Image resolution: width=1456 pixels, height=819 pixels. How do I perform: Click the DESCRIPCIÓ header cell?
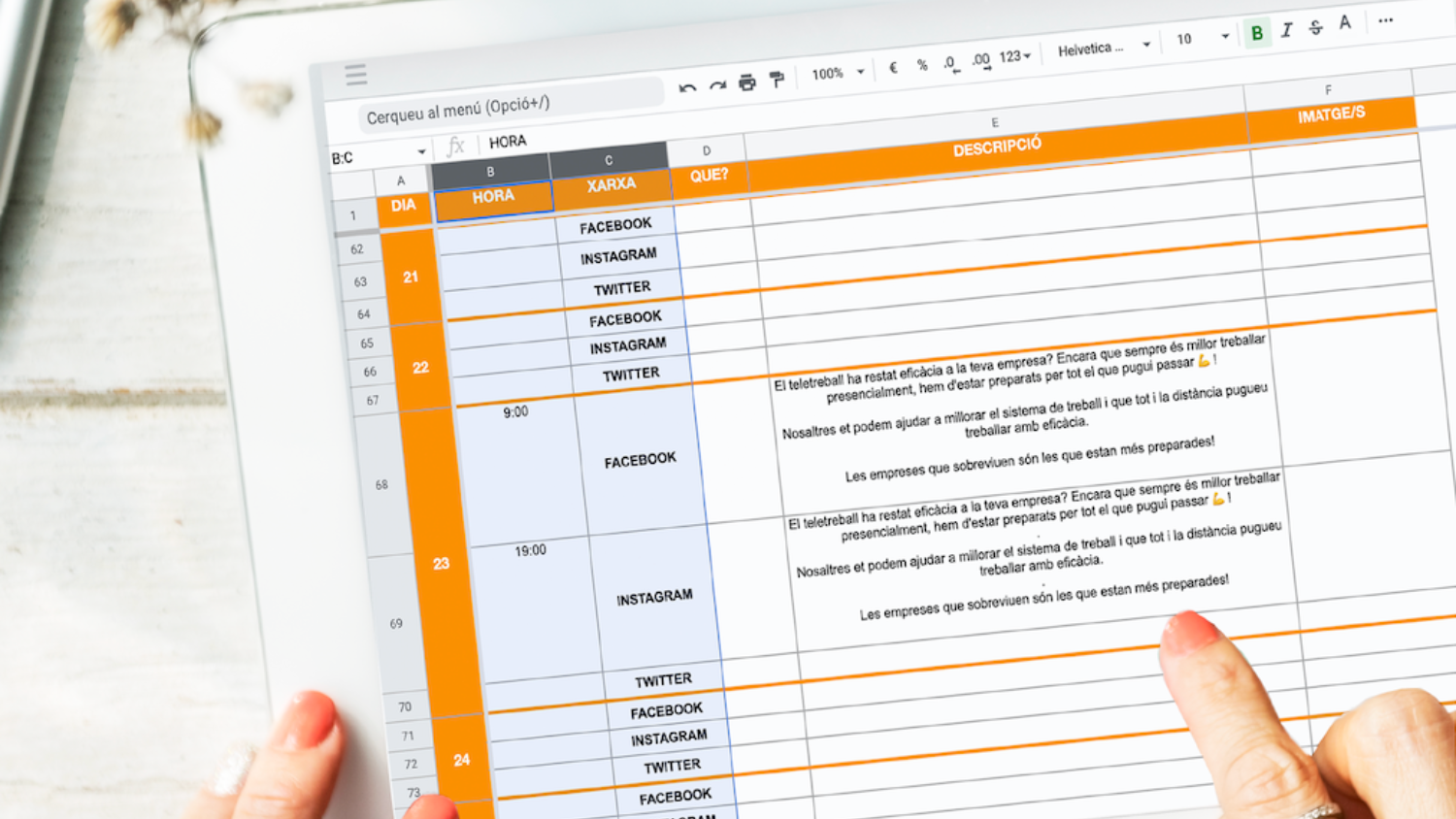[997, 147]
